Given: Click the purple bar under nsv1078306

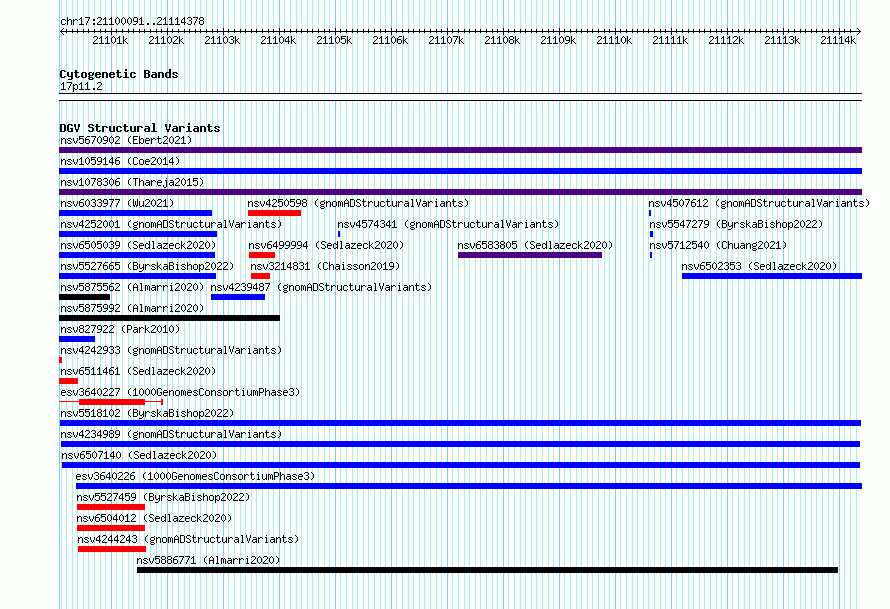Looking at the screenshot, I should click(x=460, y=192).
